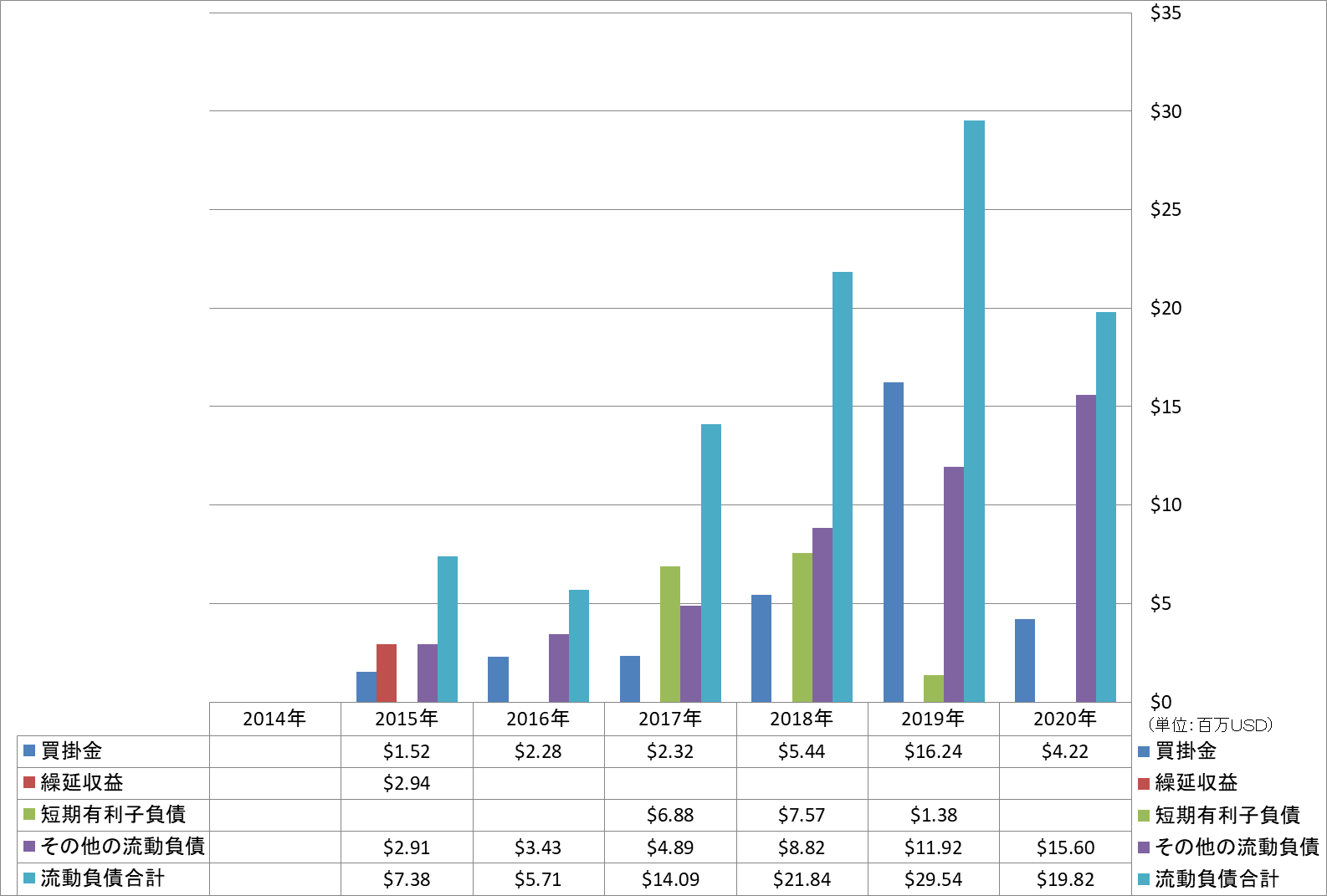The width and height of the screenshot is (1327, 896).
Task: Click the red 繰延収益 legend swatch in the left table
Action: (29, 782)
